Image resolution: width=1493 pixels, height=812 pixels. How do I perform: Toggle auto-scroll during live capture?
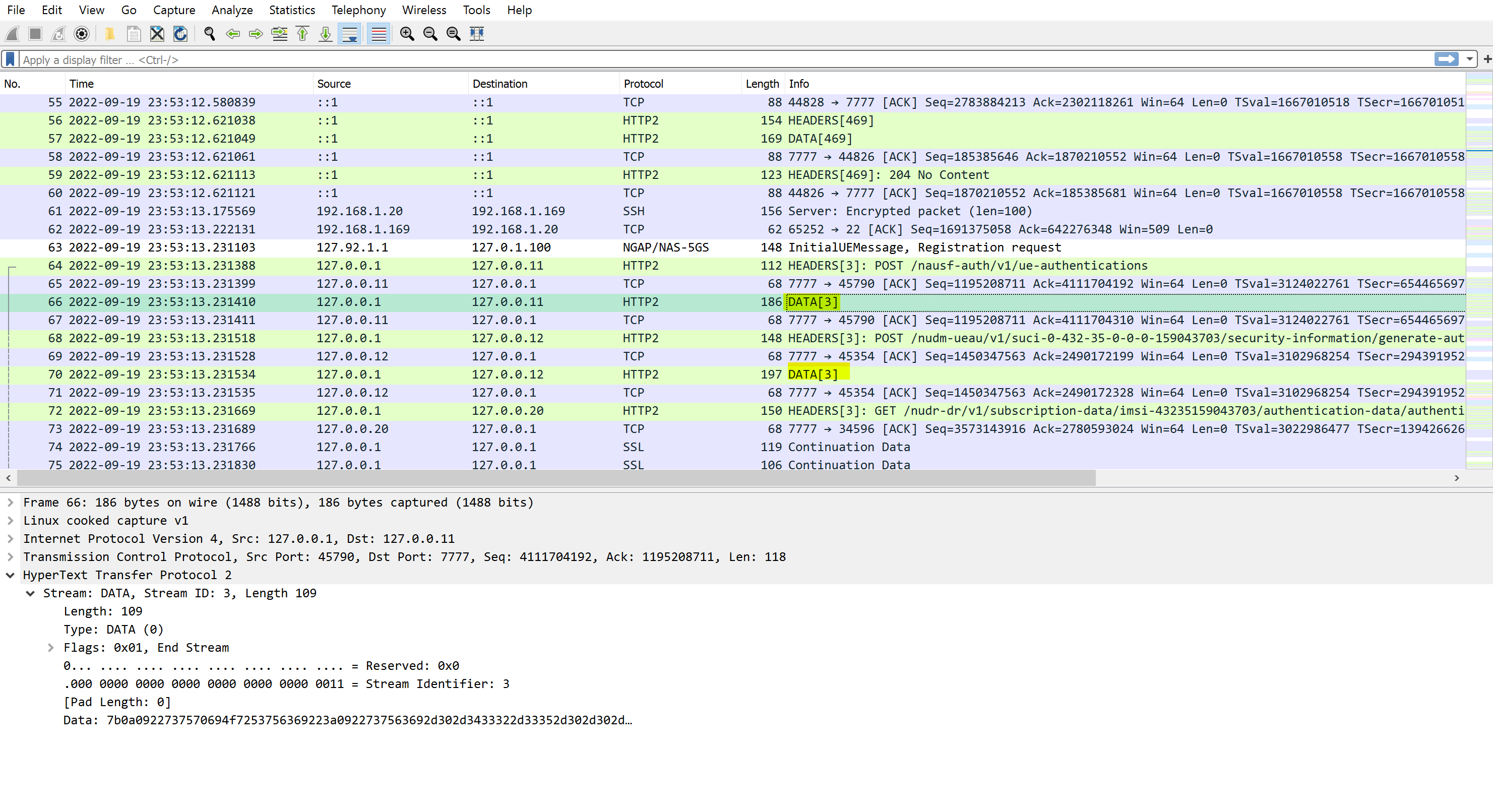click(x=349, y=34)
